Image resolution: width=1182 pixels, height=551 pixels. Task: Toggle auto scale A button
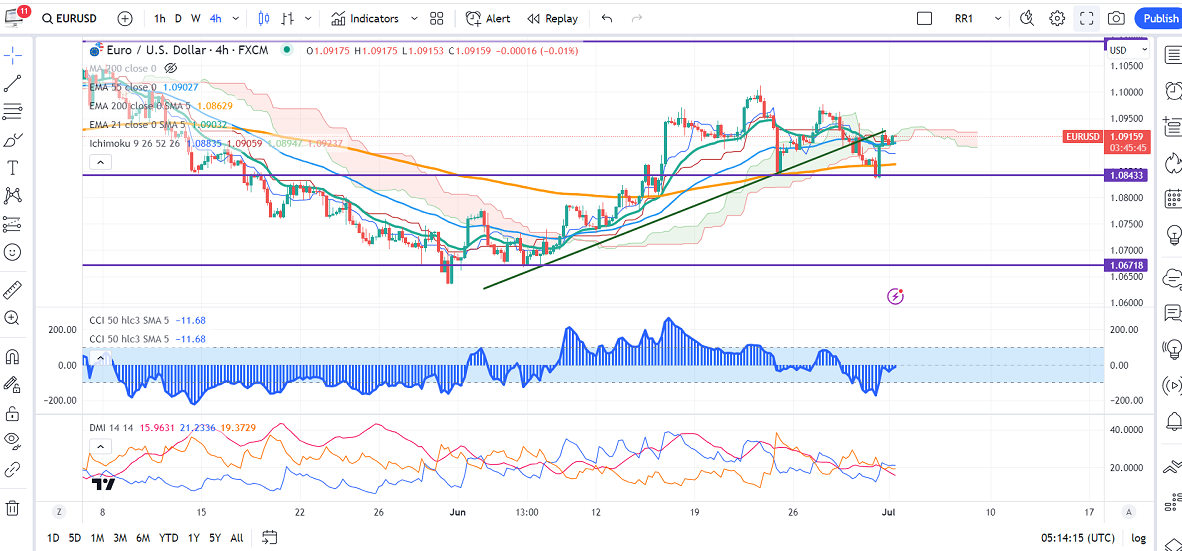(1128, 512)
